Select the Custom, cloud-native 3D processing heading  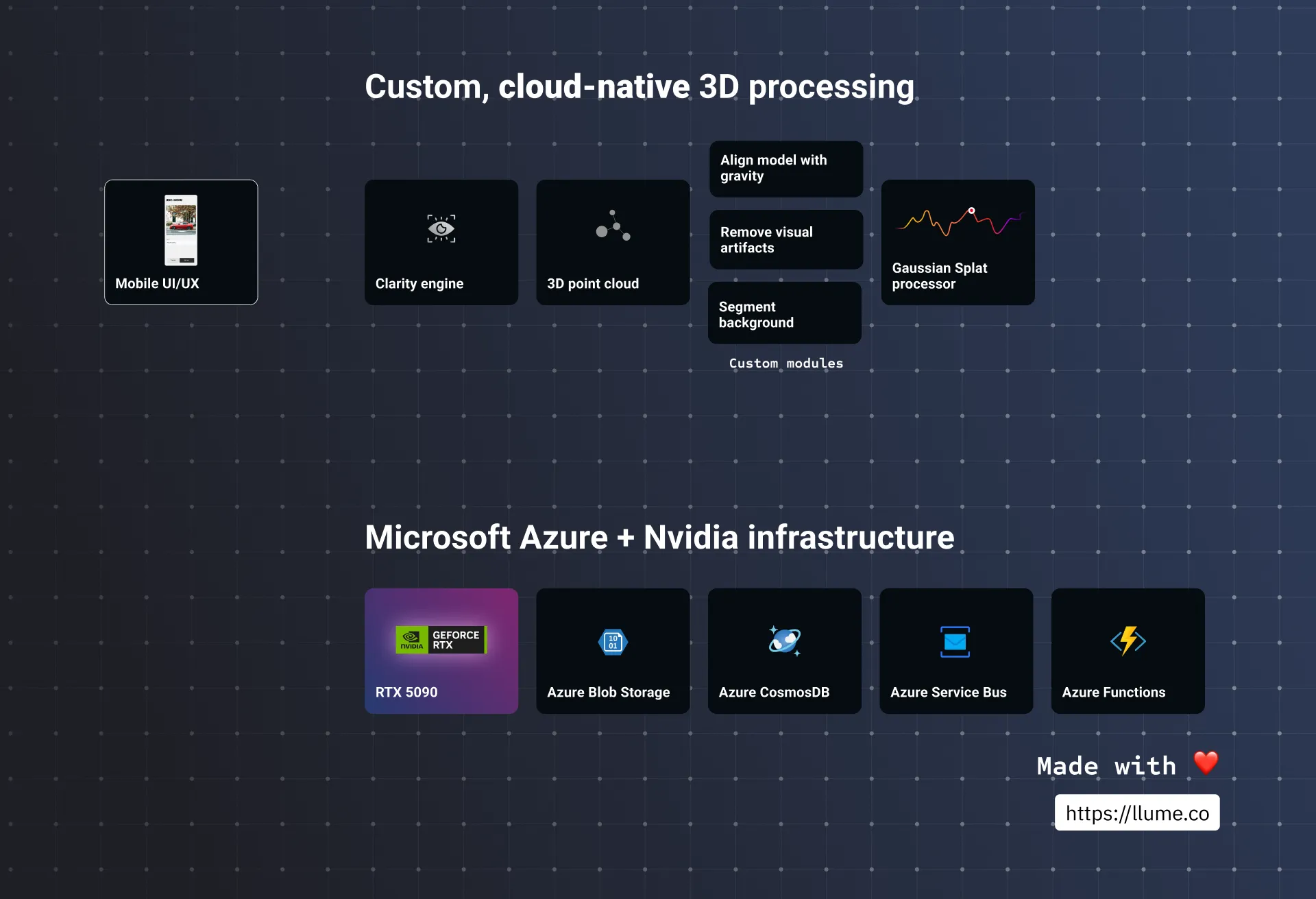[639, 86]
